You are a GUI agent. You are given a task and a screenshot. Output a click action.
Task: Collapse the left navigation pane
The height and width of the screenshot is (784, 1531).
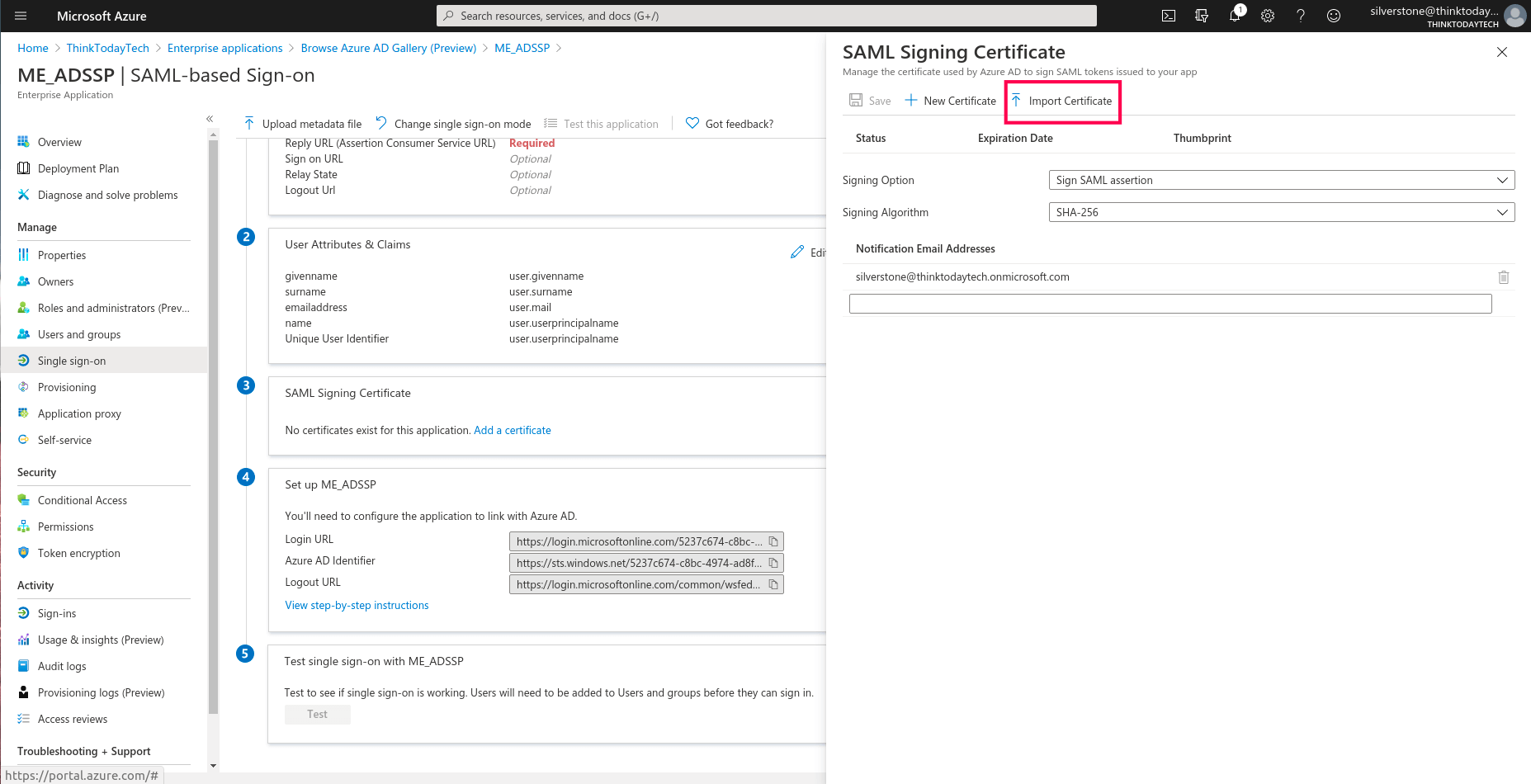(x=210, y=119)
